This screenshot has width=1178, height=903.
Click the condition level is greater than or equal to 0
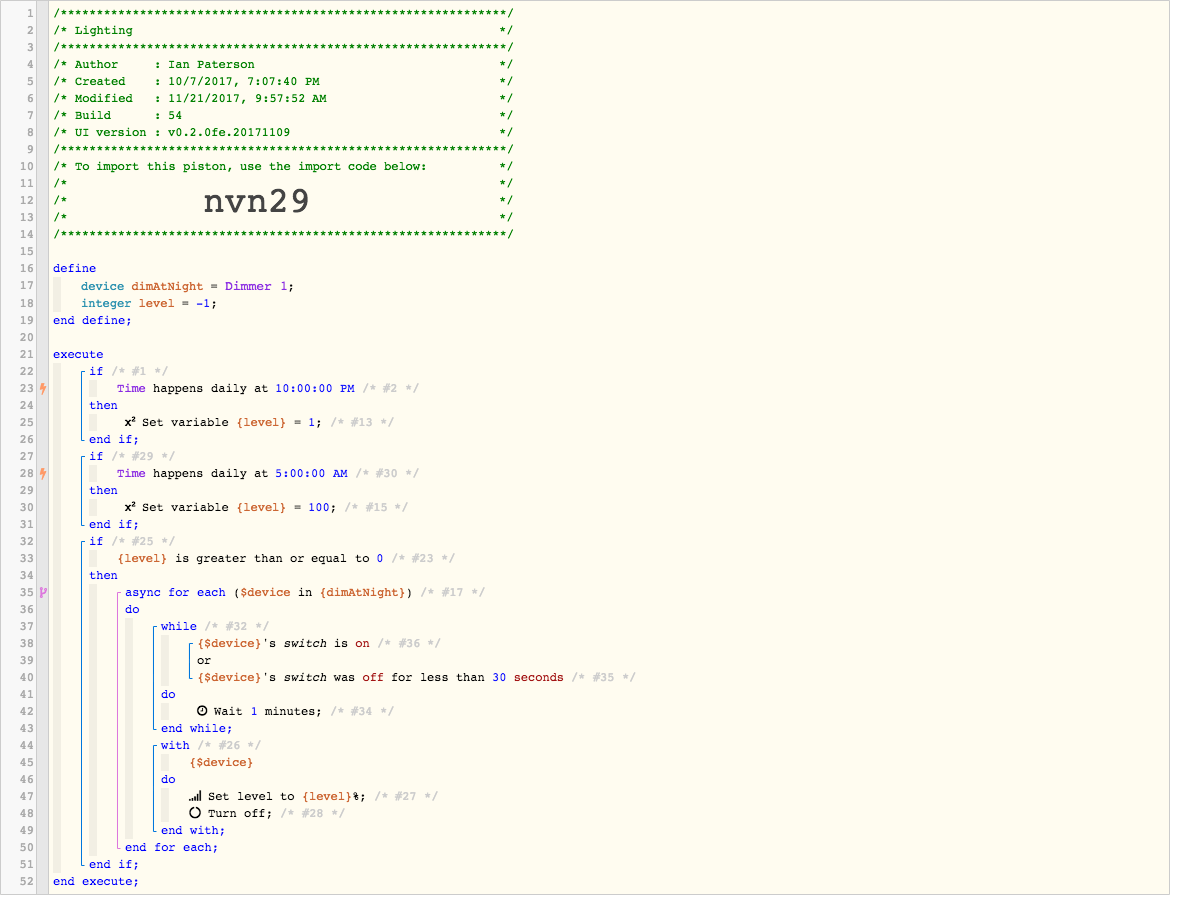(251, 560)
